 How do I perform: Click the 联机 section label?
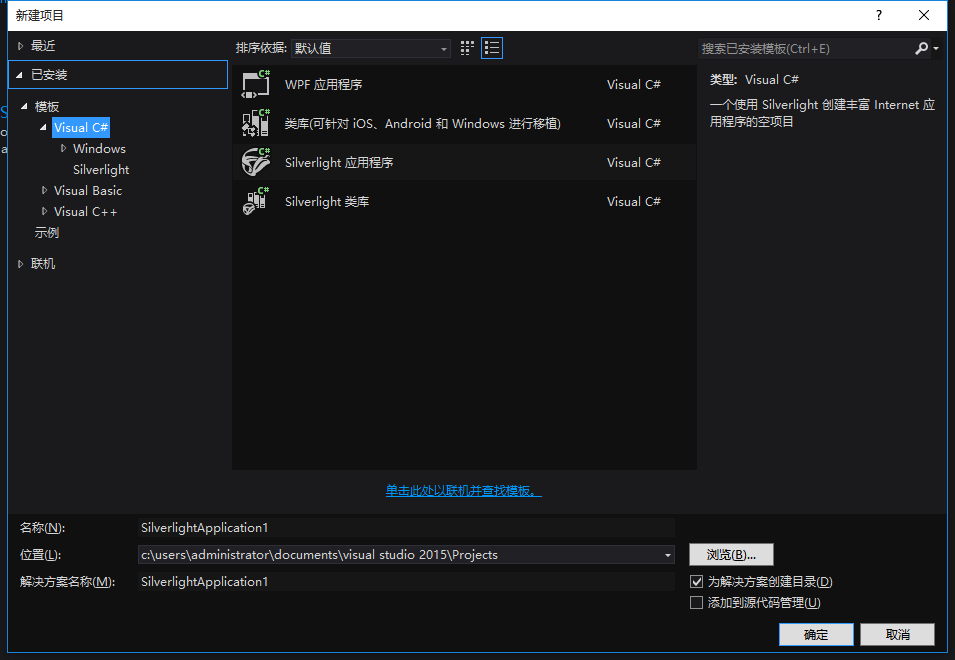click(43, 264)
